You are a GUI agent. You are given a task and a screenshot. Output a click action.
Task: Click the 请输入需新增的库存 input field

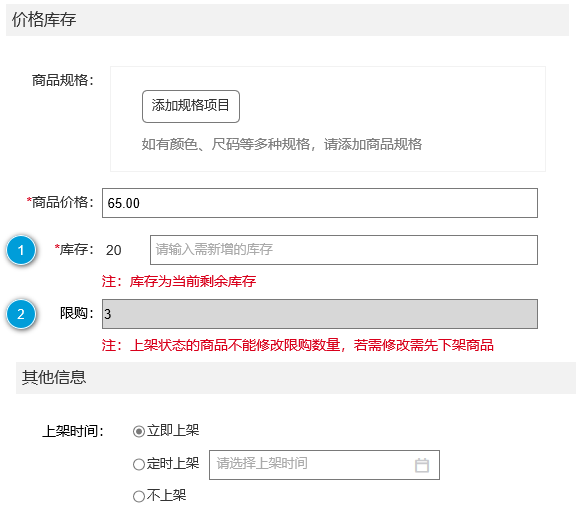click(343, 250)
